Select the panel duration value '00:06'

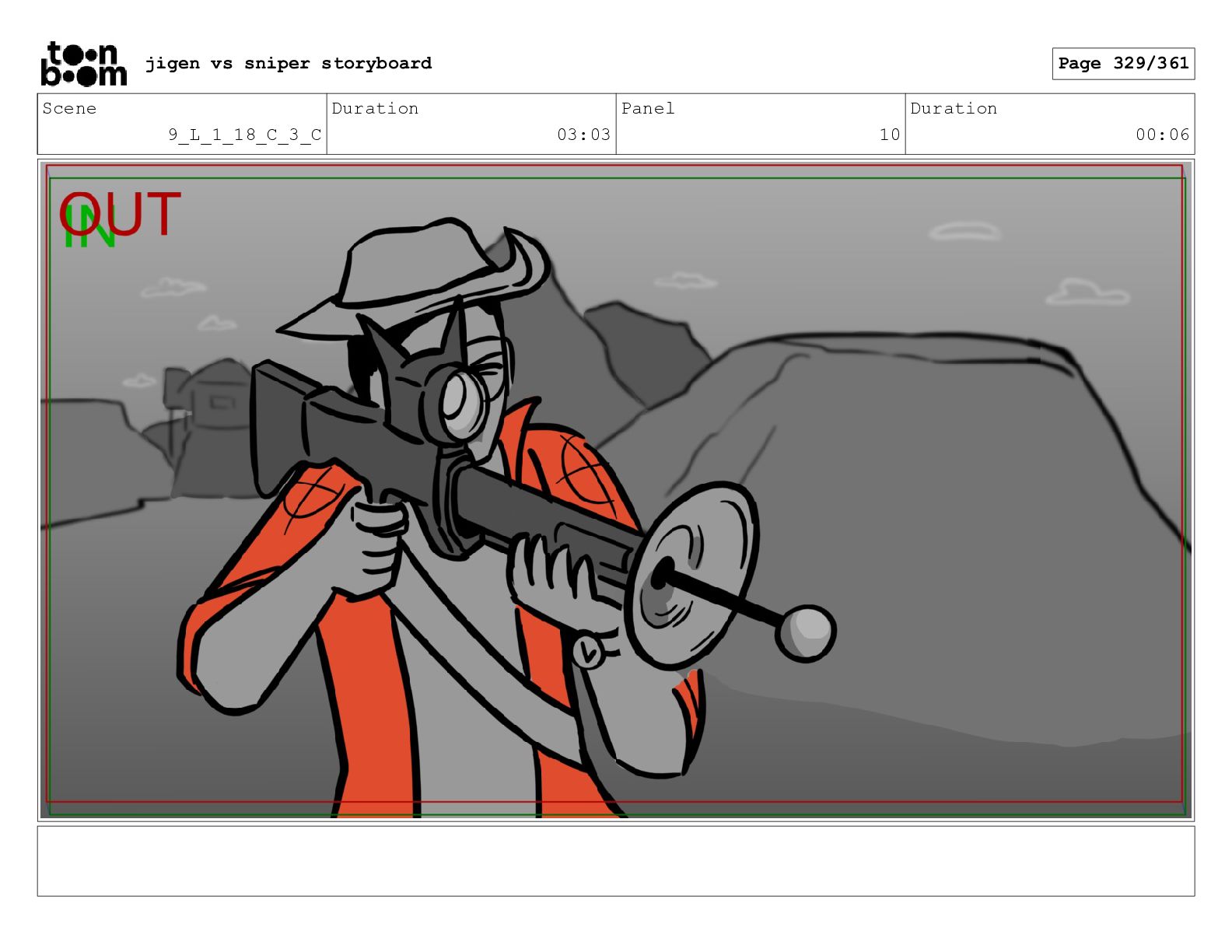1163,135
